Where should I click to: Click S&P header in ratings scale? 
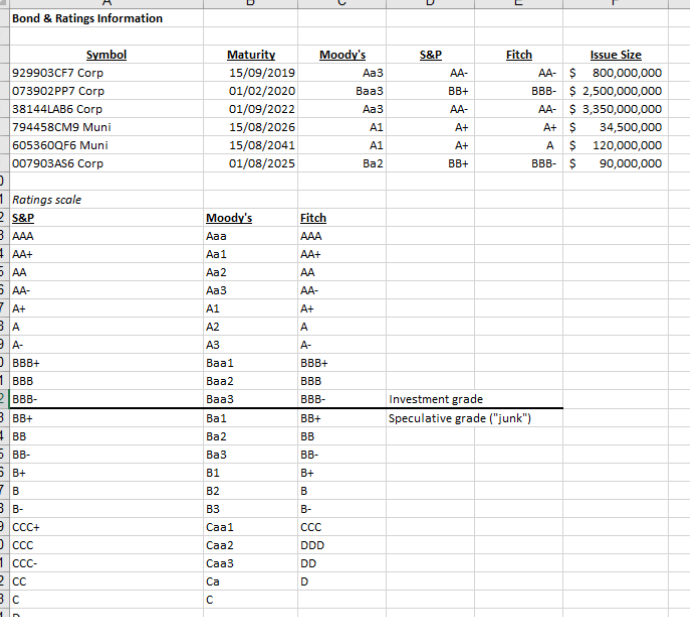pos(106,218)
